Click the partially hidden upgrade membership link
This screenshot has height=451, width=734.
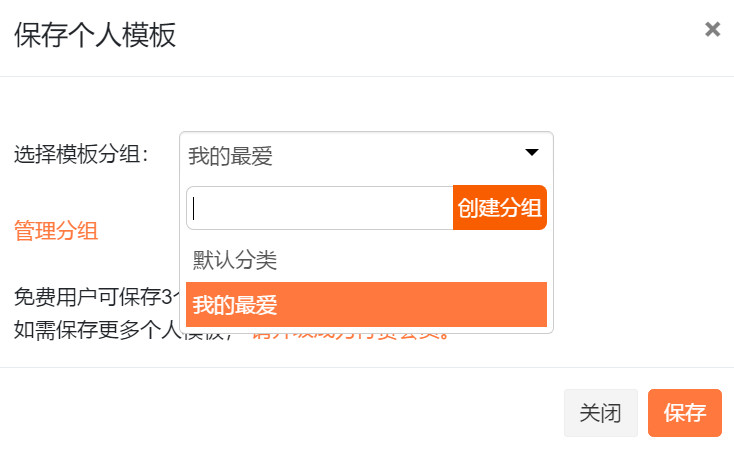point(400,334)
